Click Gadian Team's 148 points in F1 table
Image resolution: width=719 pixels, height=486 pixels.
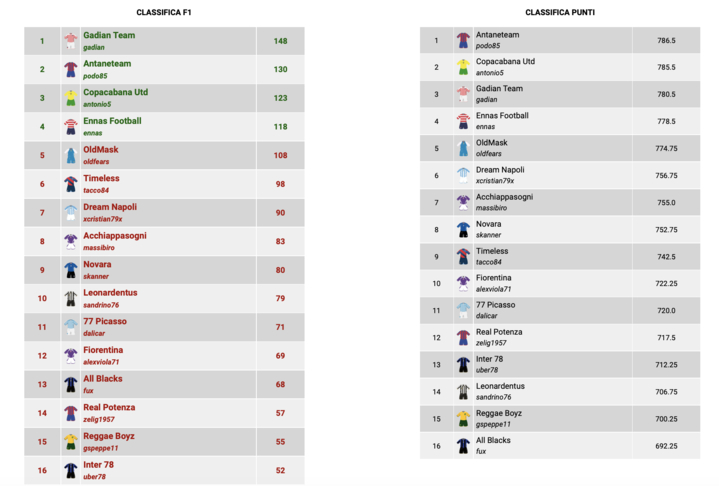(x=280, y=41)
